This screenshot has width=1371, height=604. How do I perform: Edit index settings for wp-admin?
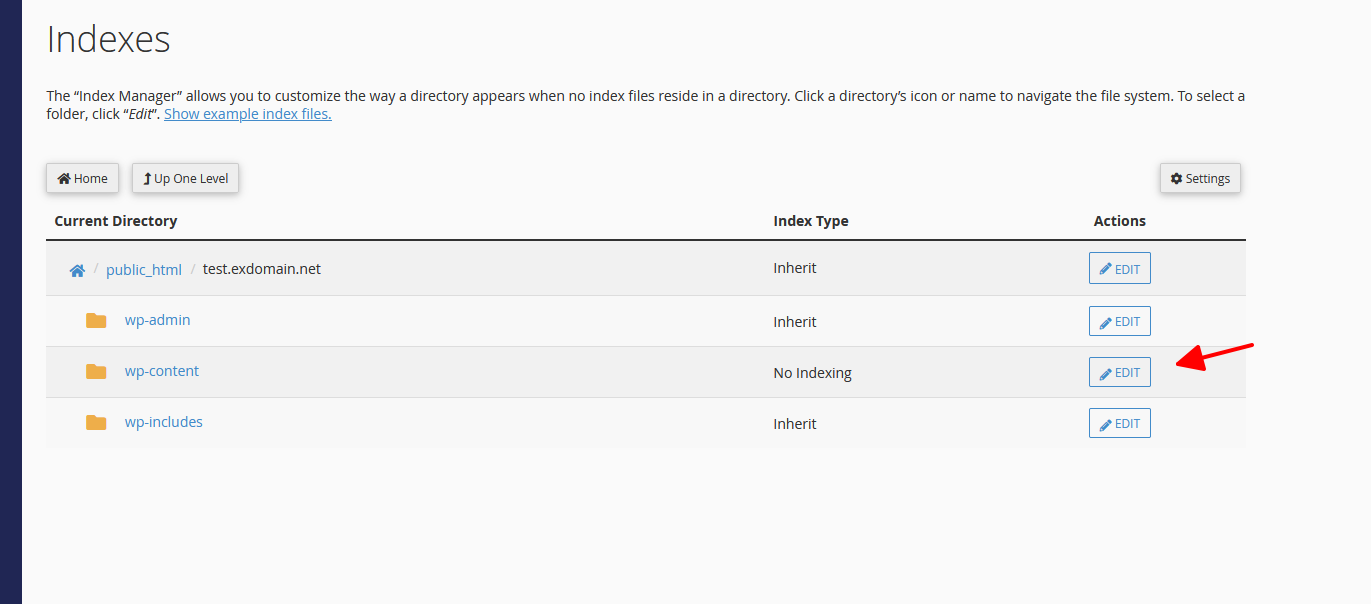click(1120, 322)
